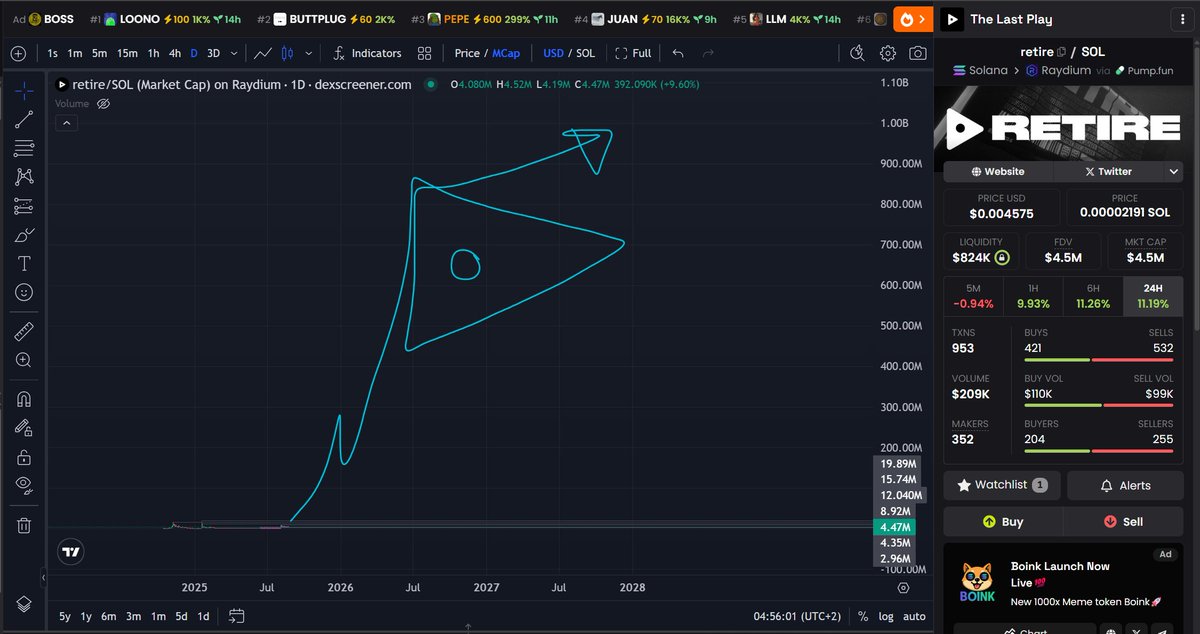Select the 4h time interval
Viewport: 1200px width, 634px height.
[x=175, y=53]
